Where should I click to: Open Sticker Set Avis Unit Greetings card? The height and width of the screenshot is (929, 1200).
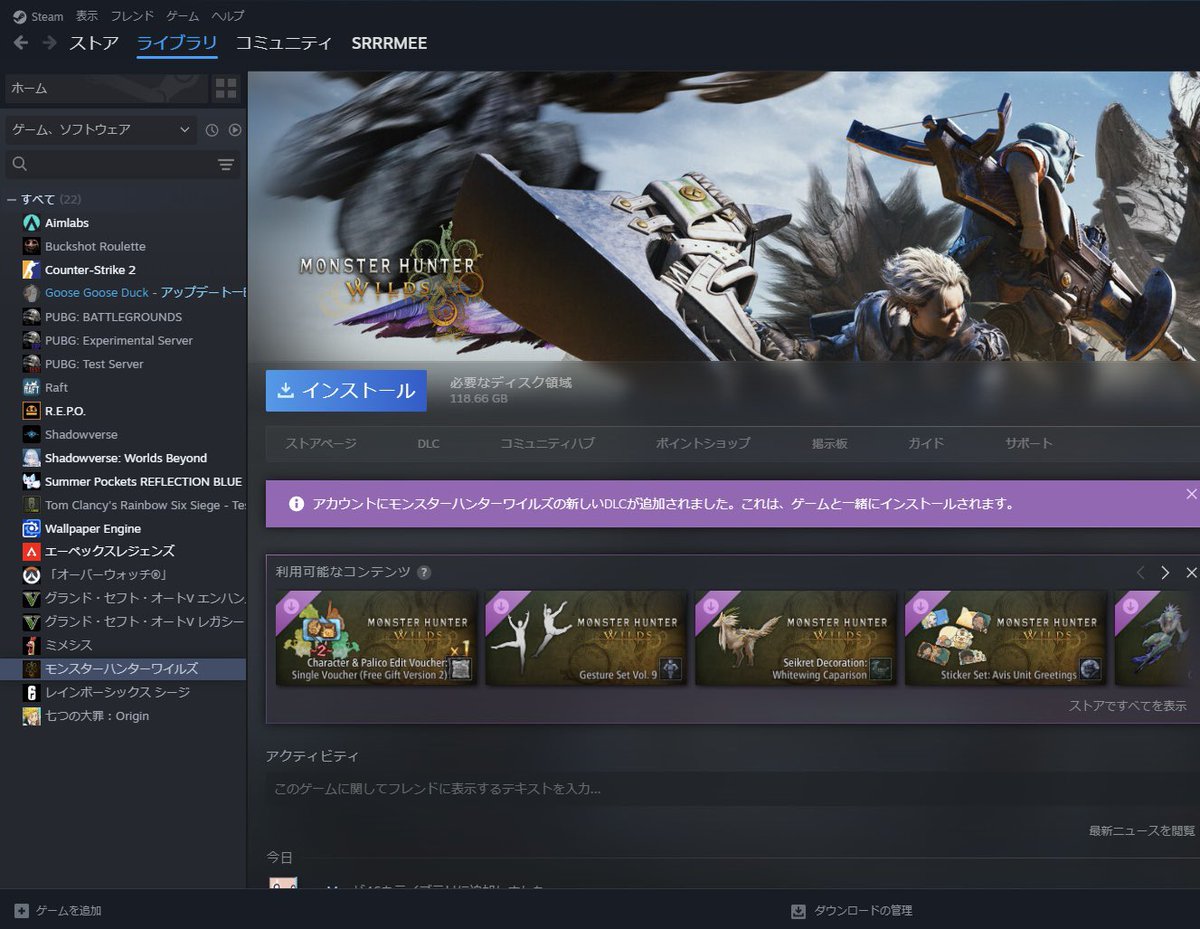click(x=1005, y=638)
